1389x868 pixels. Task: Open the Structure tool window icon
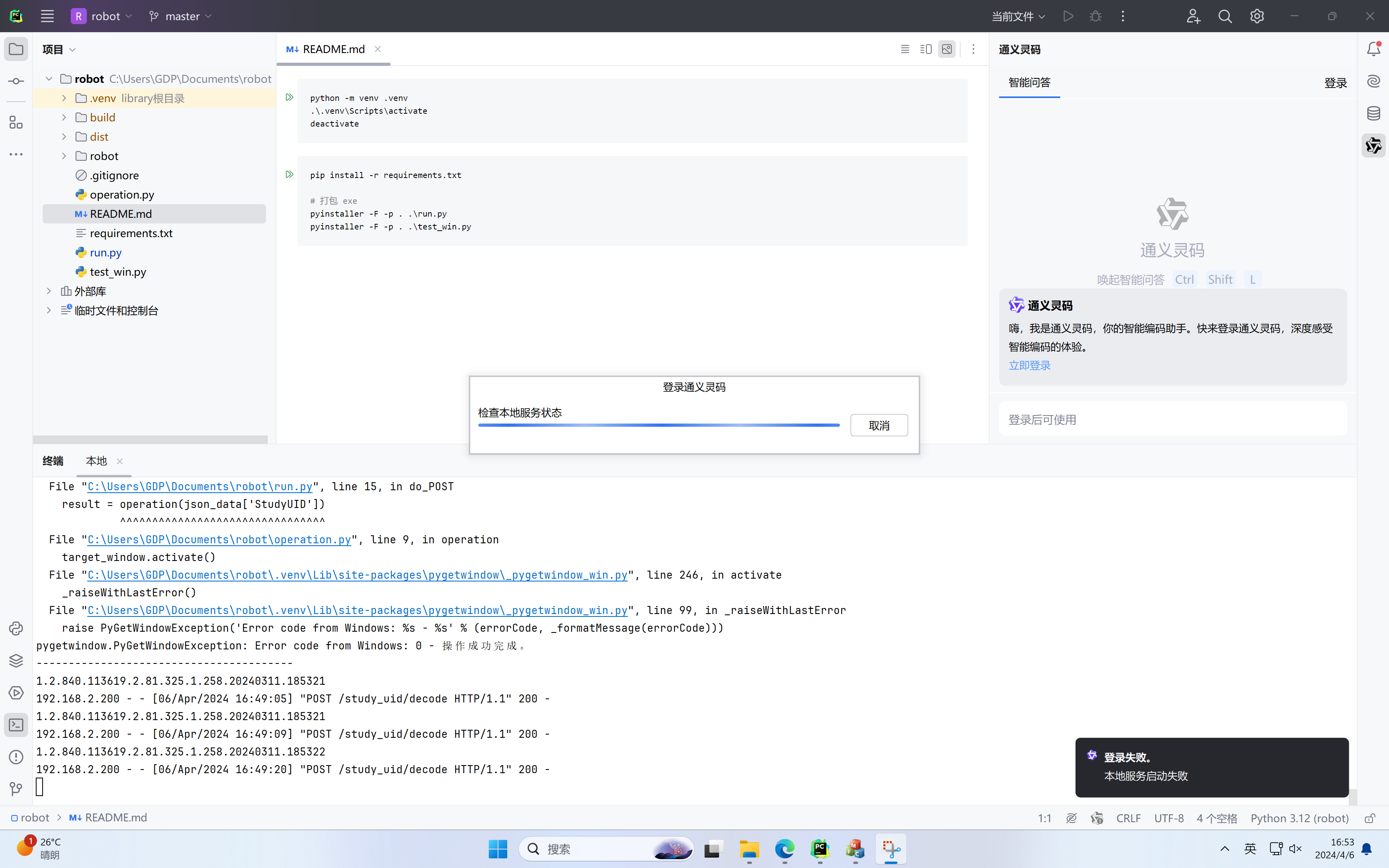pos(16,122)
